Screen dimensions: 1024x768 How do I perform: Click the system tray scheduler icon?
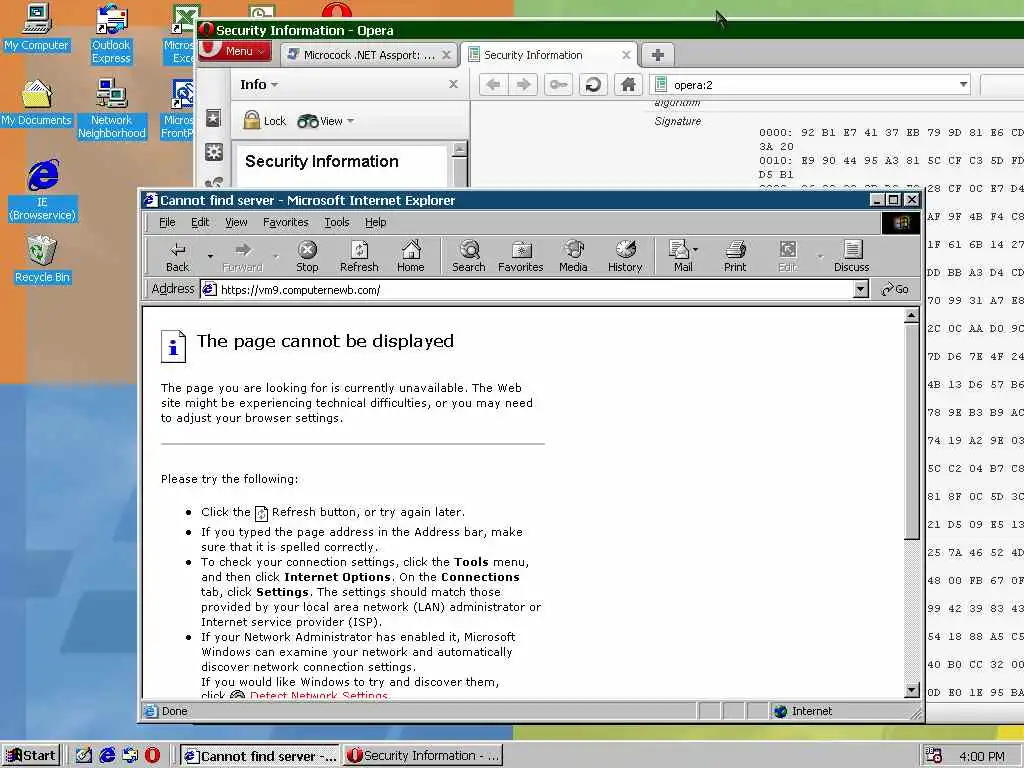click(933, 756)
